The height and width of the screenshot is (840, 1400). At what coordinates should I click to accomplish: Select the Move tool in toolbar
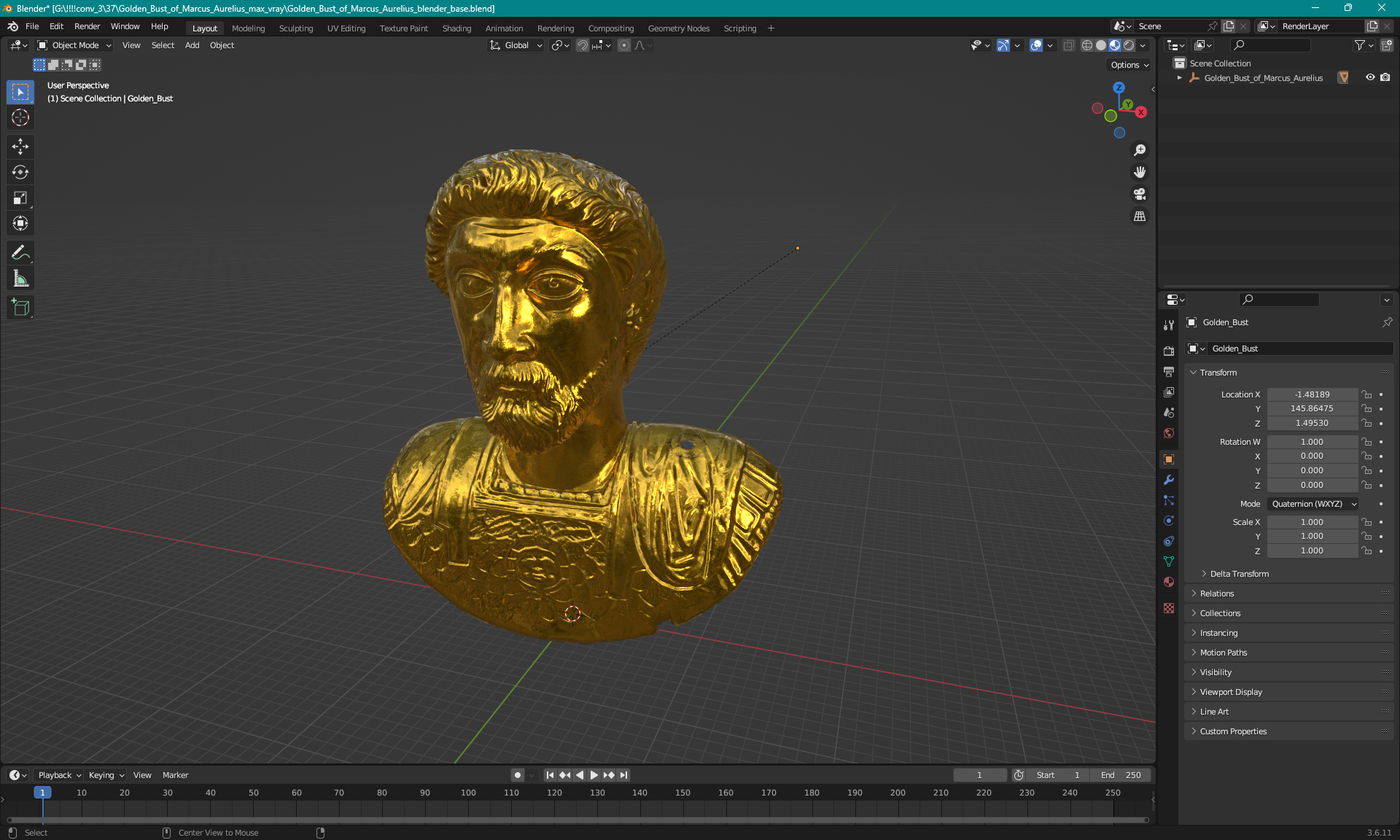[x=20, y=147]
